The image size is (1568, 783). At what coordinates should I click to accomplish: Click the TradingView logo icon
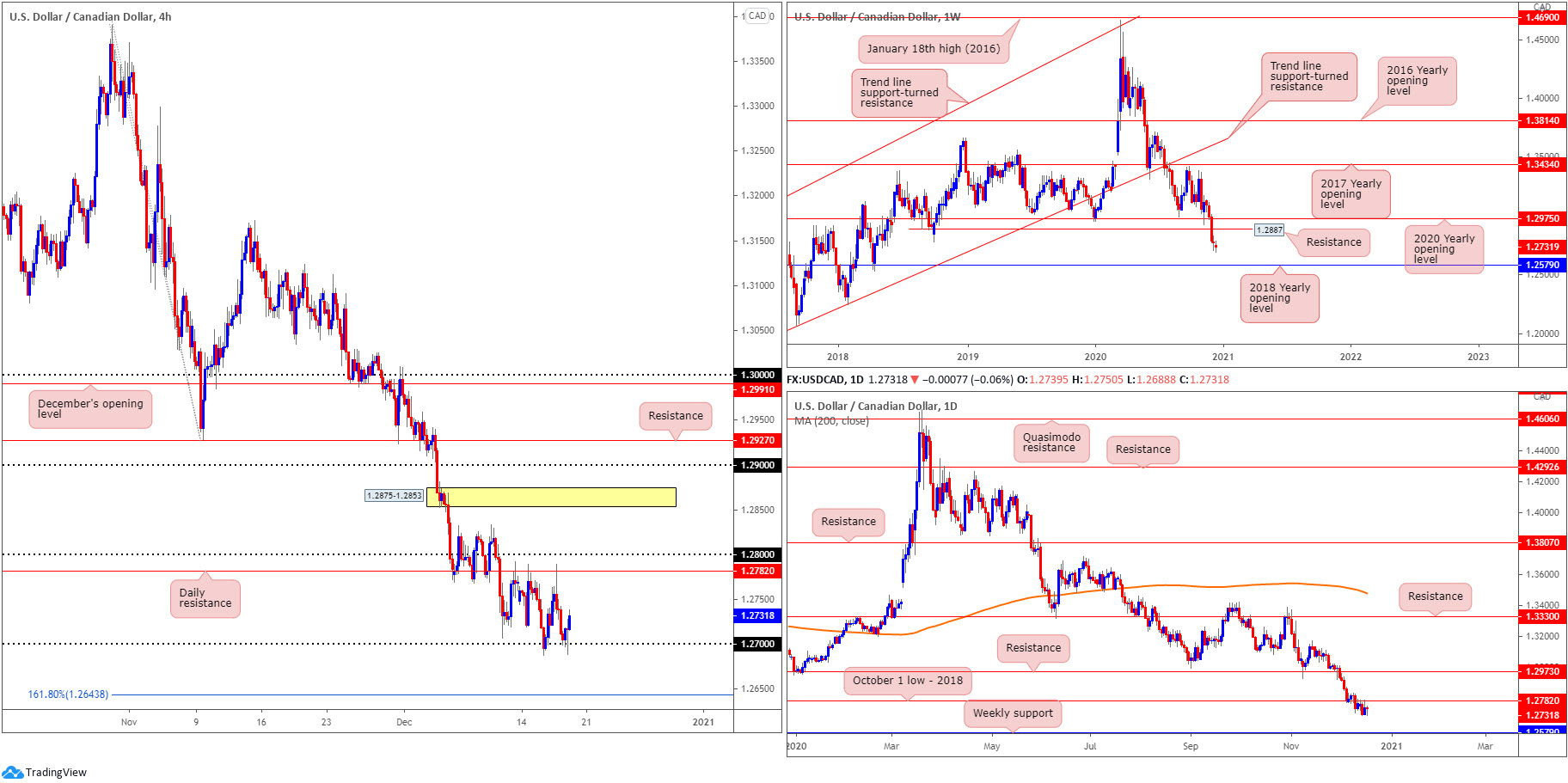[x=12, y=772]
